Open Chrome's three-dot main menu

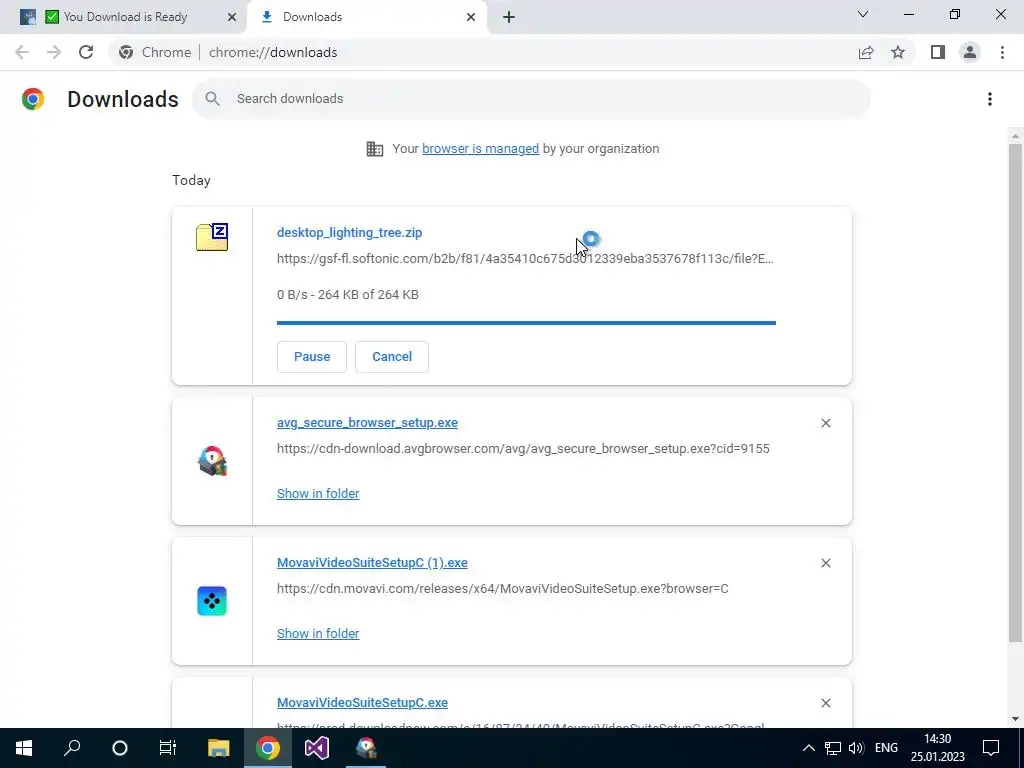[1002, 52]
